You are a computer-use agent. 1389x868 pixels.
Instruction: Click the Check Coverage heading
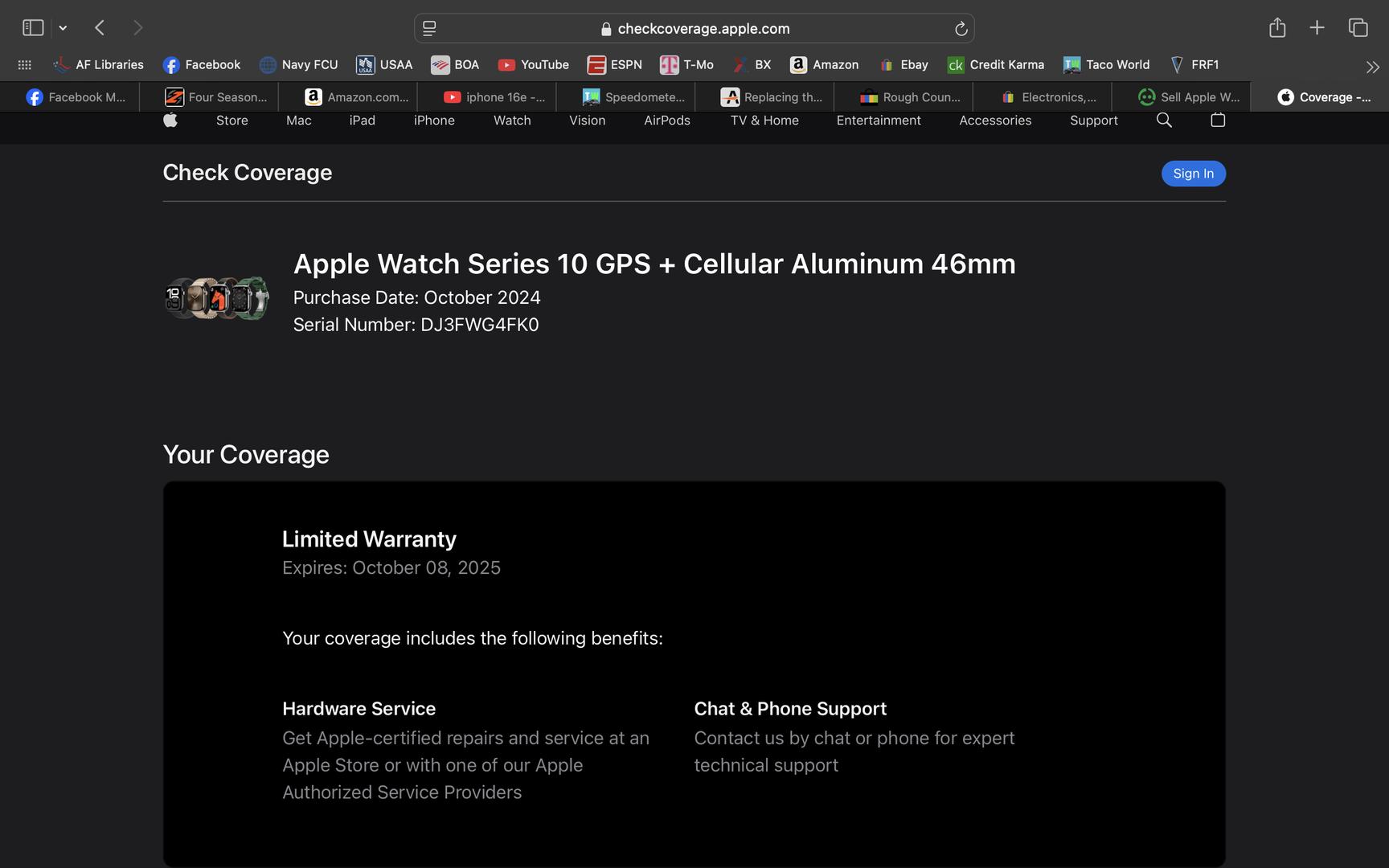[x=248, y=173]
